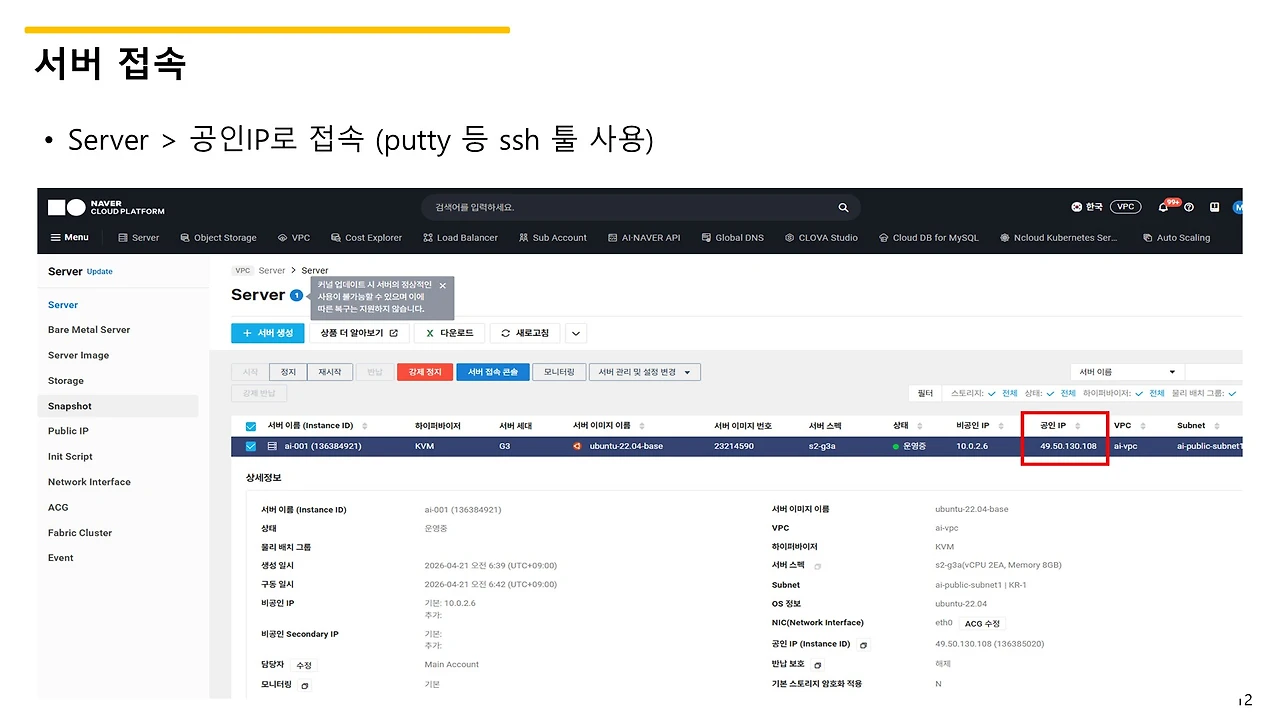Image resolution: width=1280 pixels, height=720 pixels.
Task: Click the search magnifier in search bar
Action: point(843,207)
